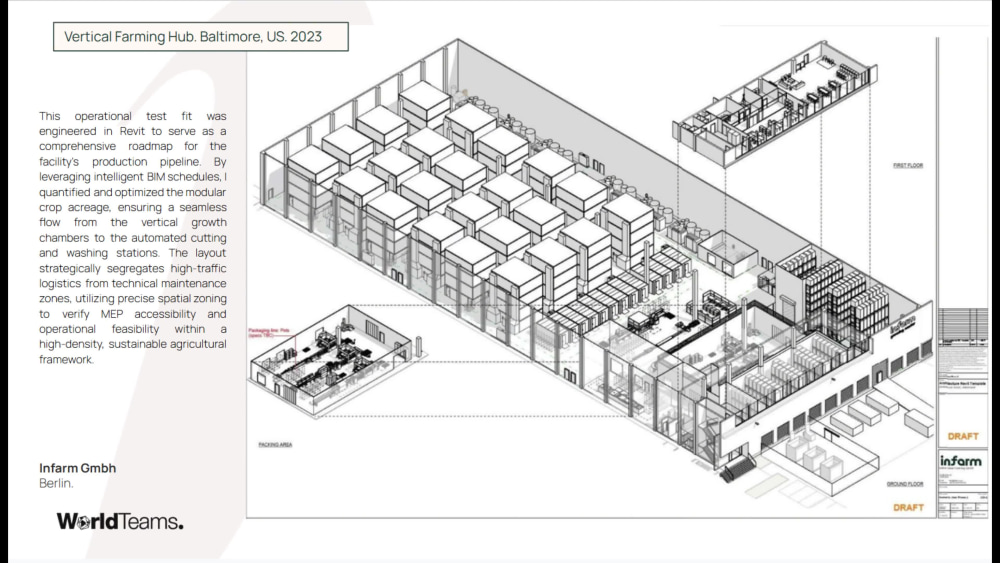Screen dimensions: 1000x563
Task: Click the "GROUND FLOOR" drawing label
Action: coord(905,484)
